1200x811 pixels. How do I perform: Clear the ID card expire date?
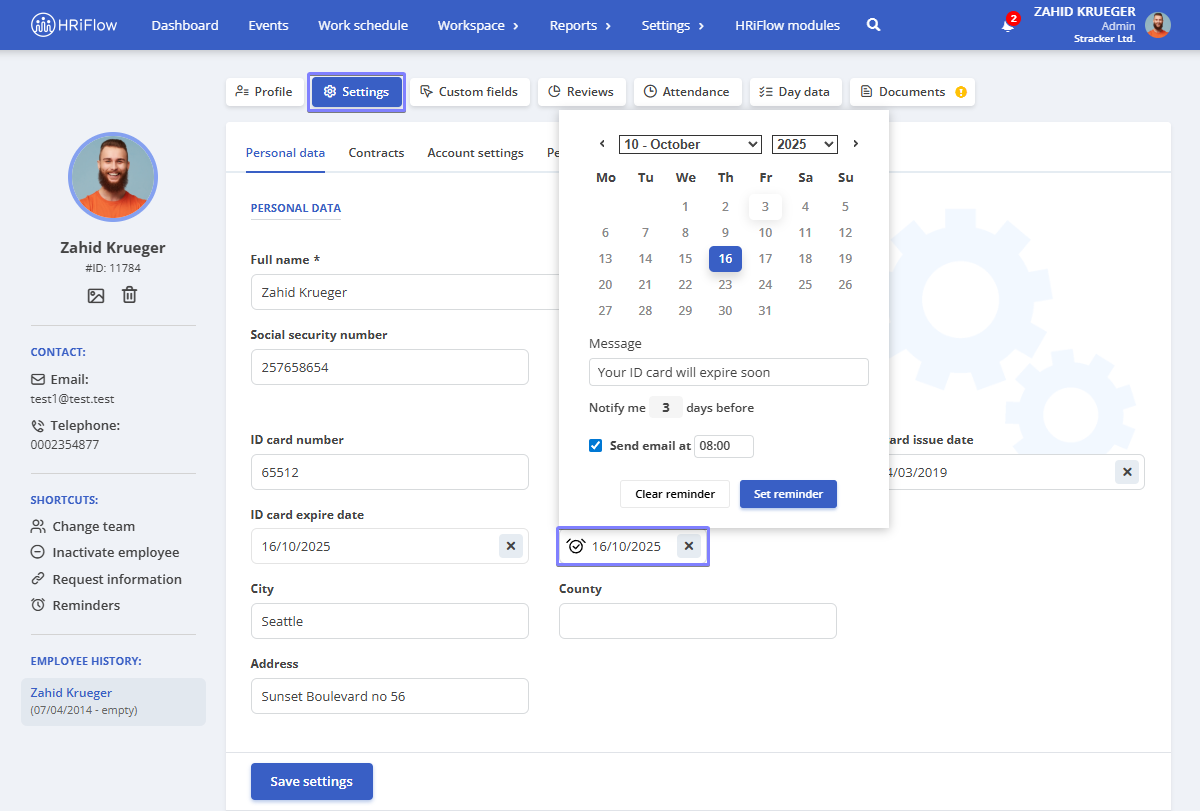point(511,546)
